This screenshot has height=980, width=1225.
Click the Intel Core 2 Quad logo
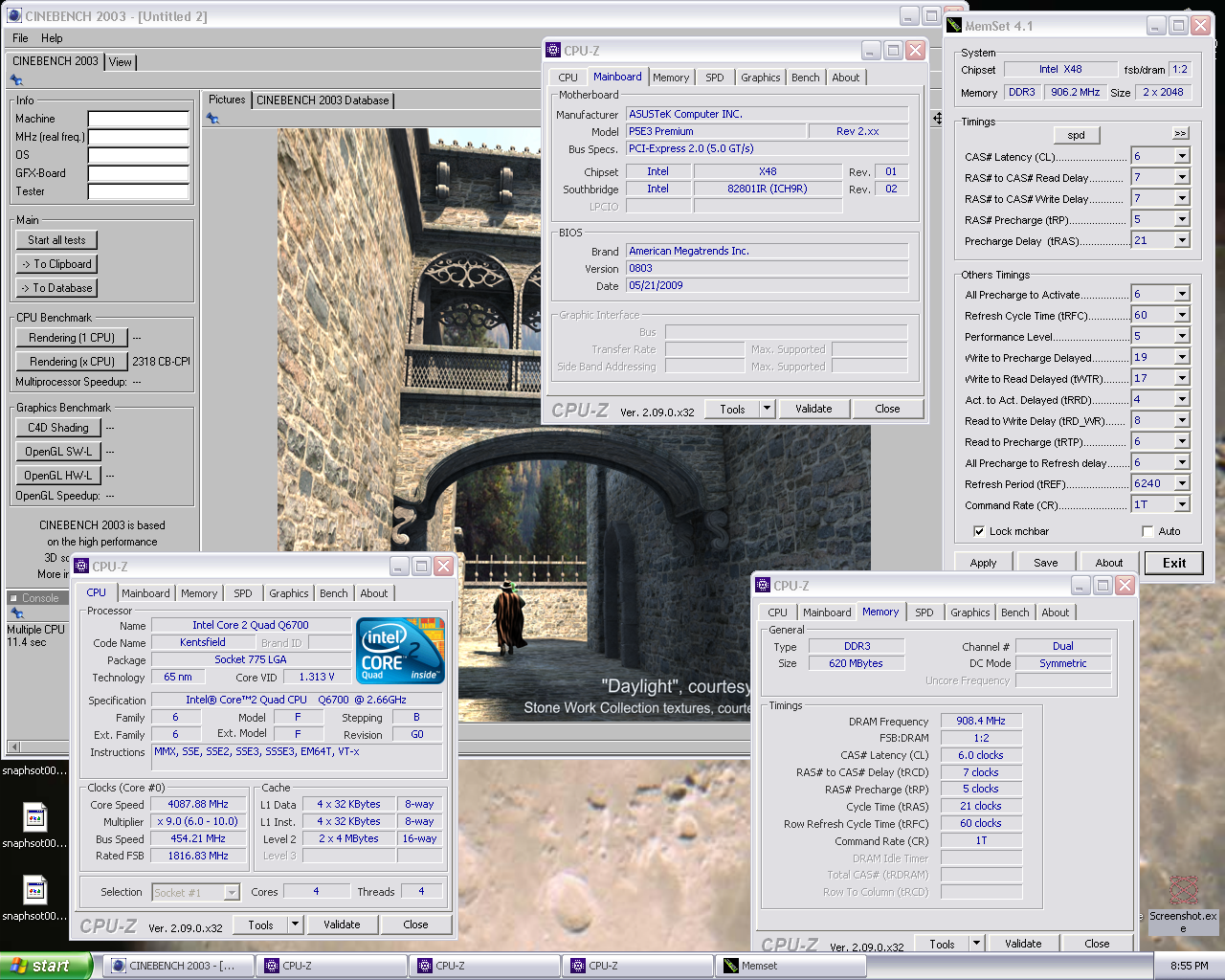(401, 651)
